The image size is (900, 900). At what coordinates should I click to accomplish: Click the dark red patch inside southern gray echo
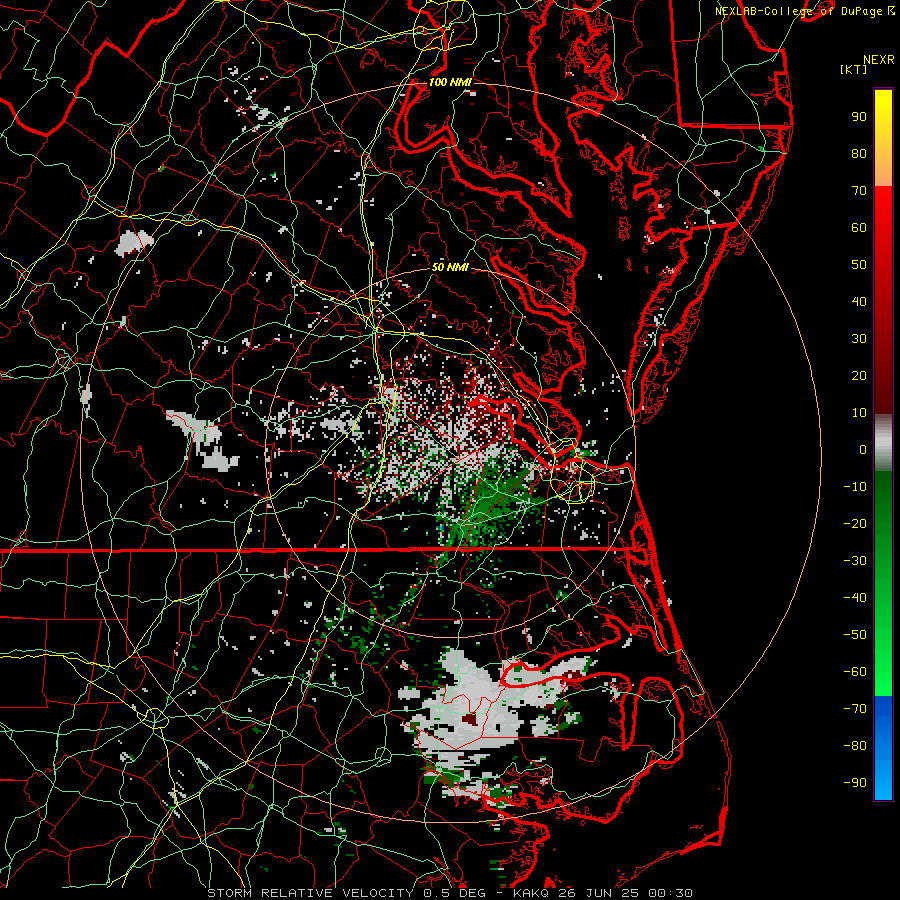pos(470,719)
